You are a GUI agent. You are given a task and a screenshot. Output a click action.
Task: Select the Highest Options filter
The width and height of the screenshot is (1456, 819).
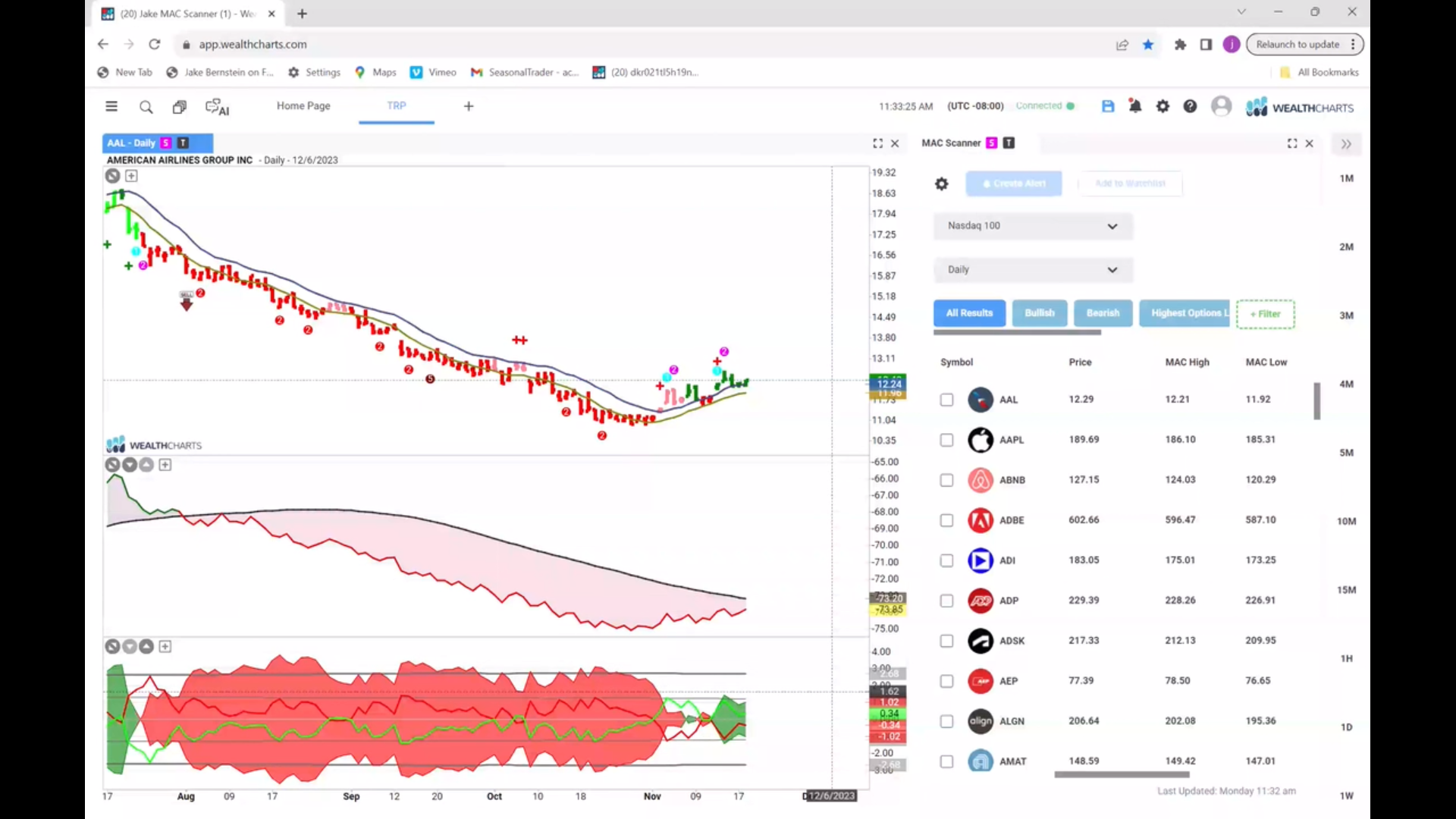1185,313
